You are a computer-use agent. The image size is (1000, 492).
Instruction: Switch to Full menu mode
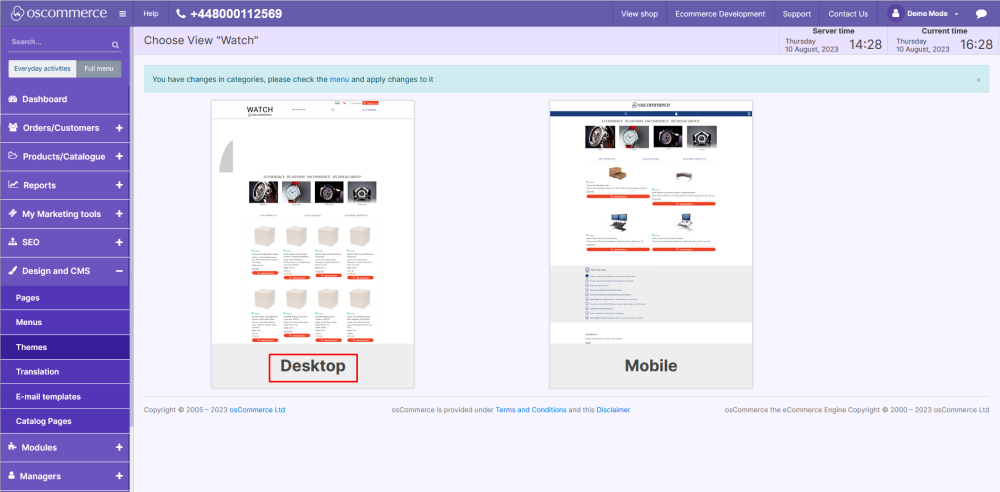click(x=99, y=68)
